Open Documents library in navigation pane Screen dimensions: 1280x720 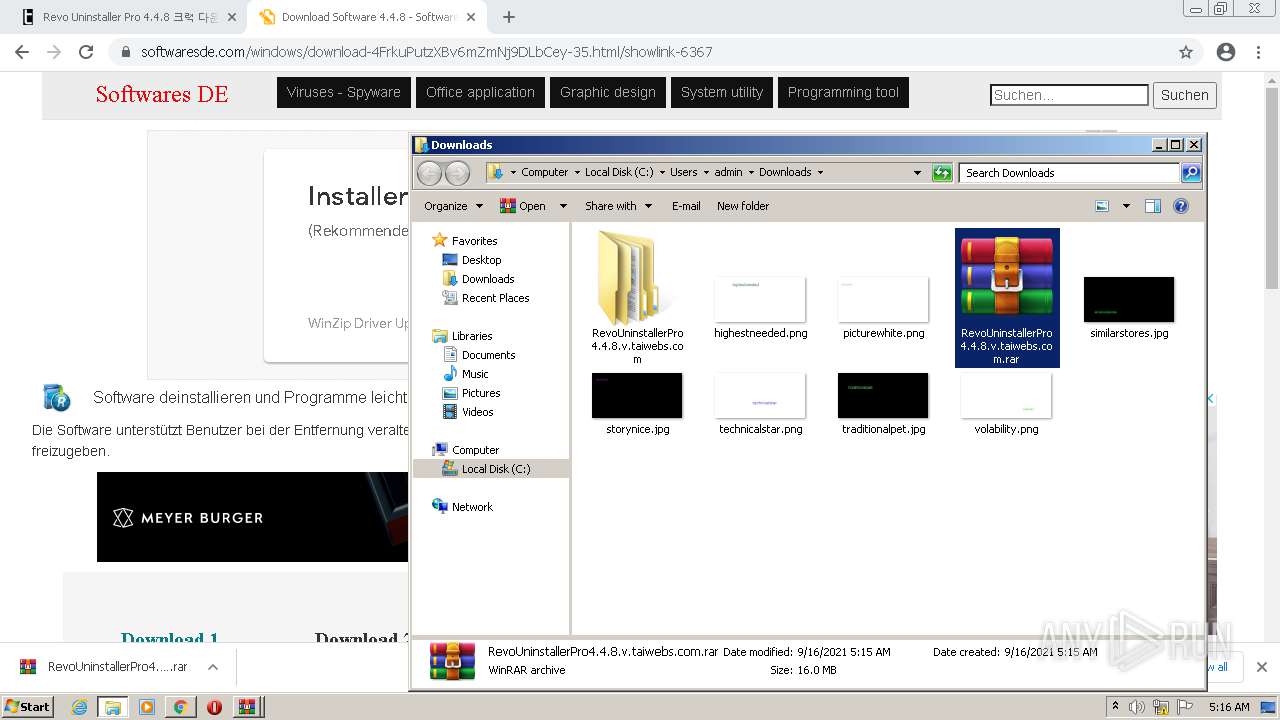point(479,355)
